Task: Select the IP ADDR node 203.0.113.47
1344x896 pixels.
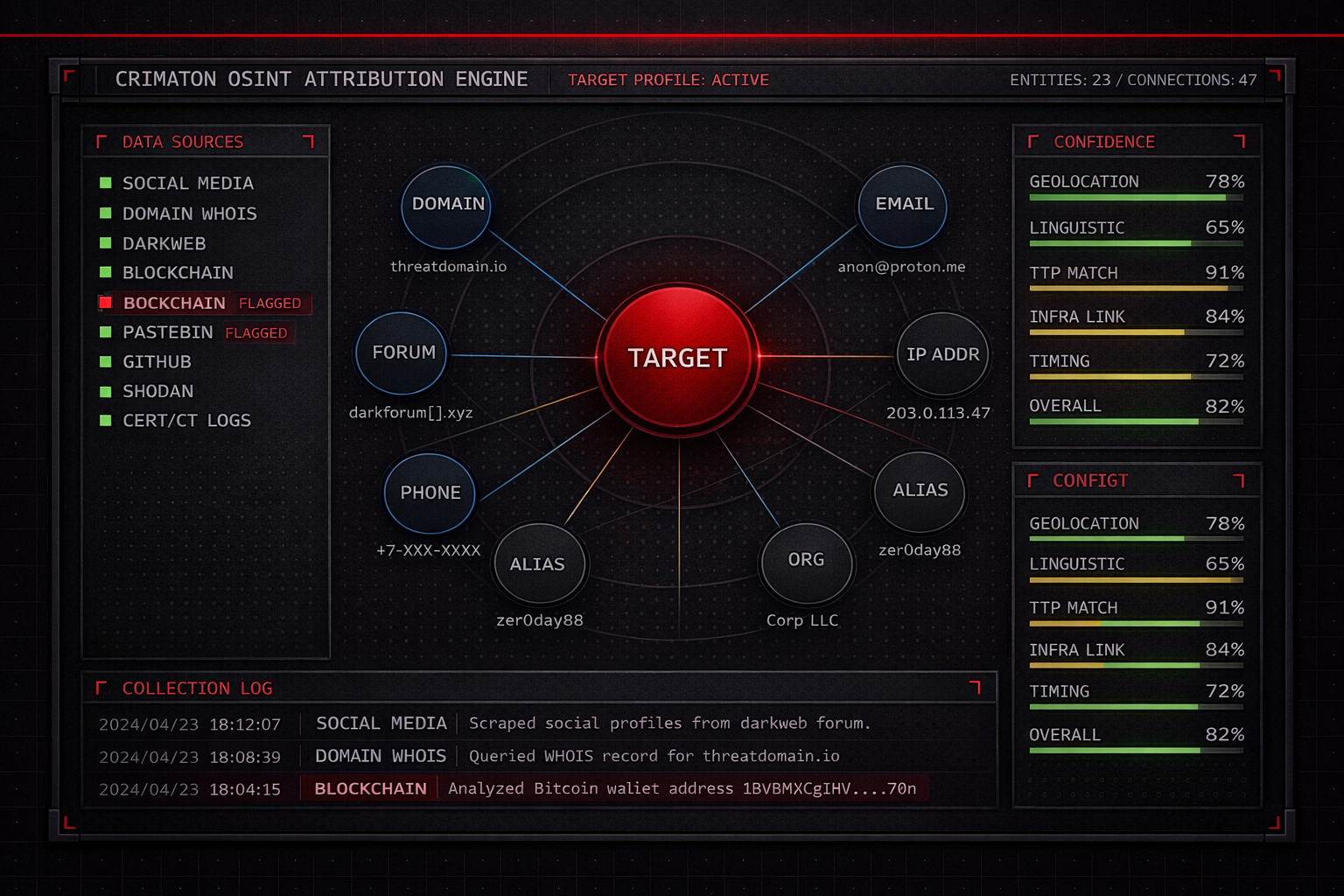Action: pyautogui.click(x=942, y=354)
